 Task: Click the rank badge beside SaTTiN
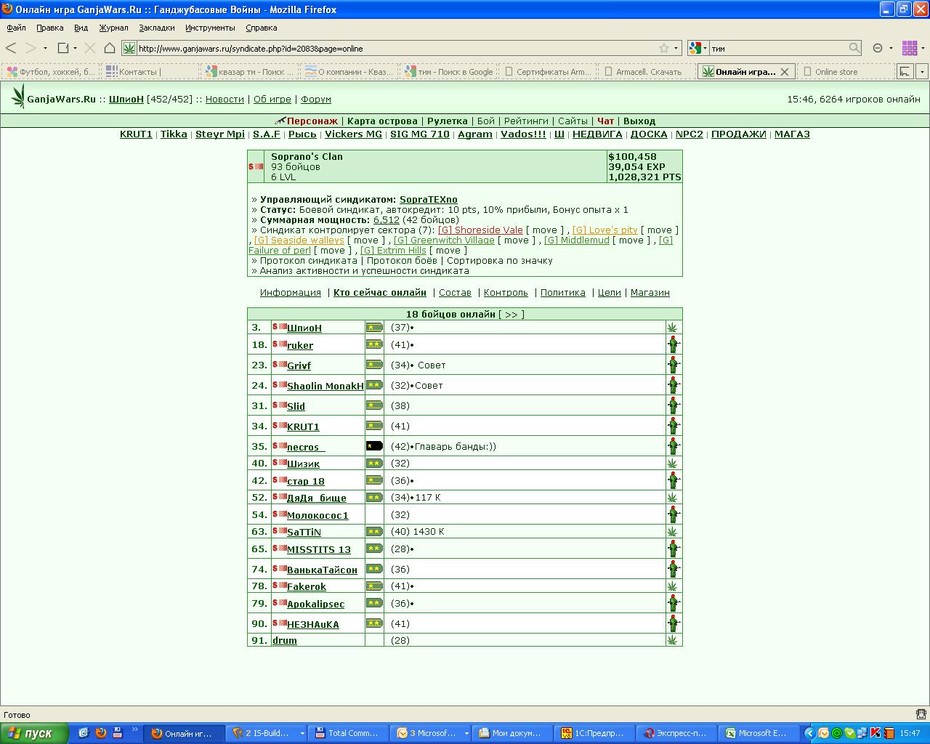pyautogui.click(x=374, y=532)
